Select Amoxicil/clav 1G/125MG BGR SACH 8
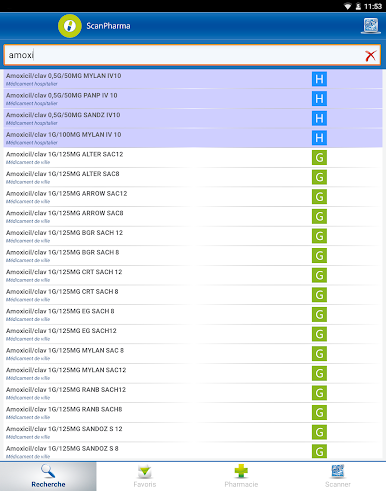This screenshot has width=386, height=491. click(193, 256)
